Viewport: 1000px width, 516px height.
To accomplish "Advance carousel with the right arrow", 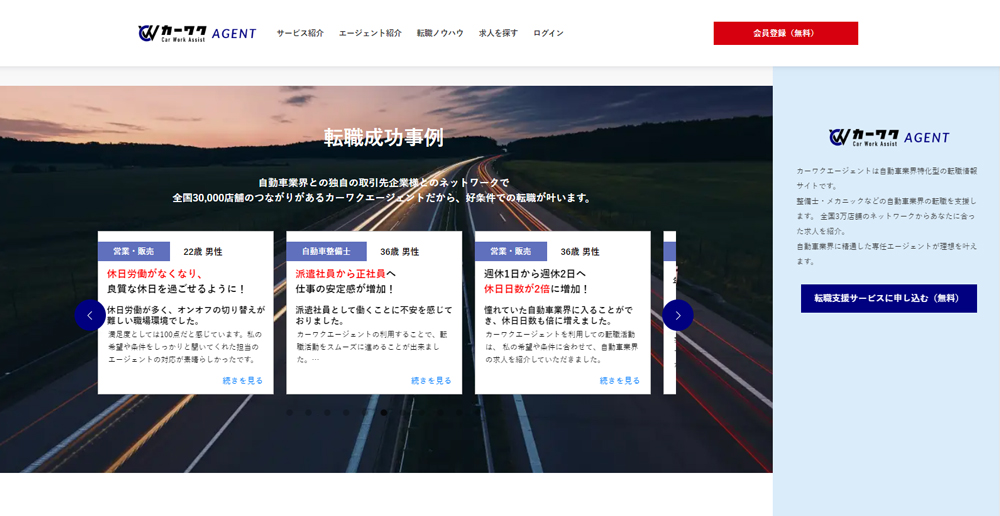I will (x=677, y=315).
